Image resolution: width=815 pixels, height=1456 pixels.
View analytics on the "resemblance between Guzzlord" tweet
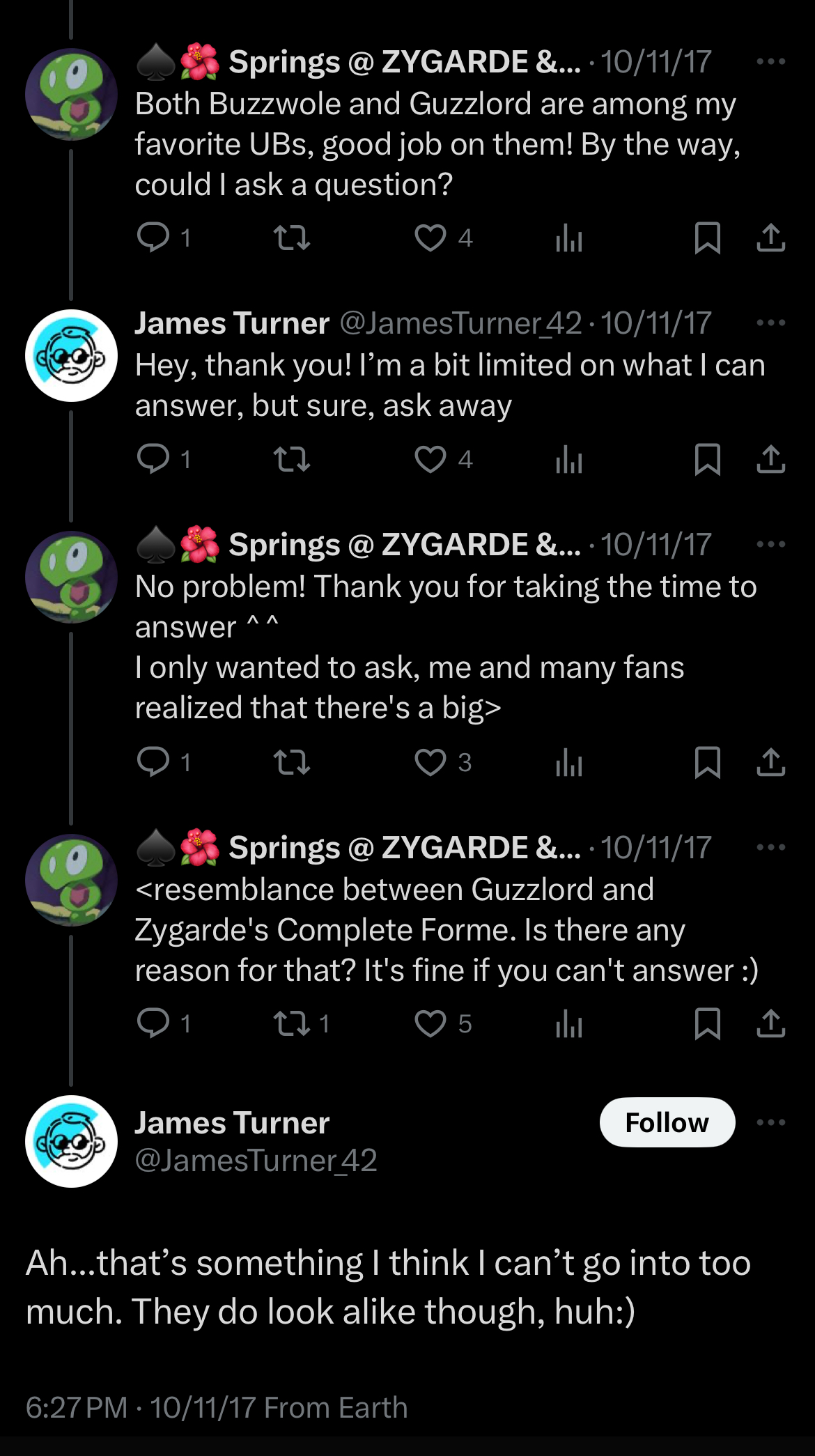point(568,1023)
